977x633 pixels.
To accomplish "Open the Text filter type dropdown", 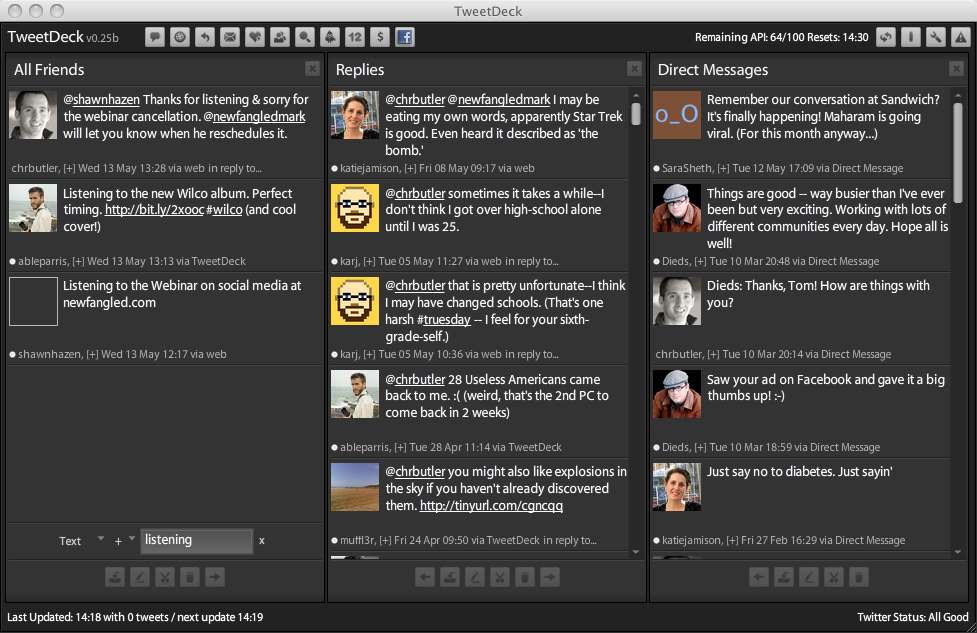I will (81, 541).
